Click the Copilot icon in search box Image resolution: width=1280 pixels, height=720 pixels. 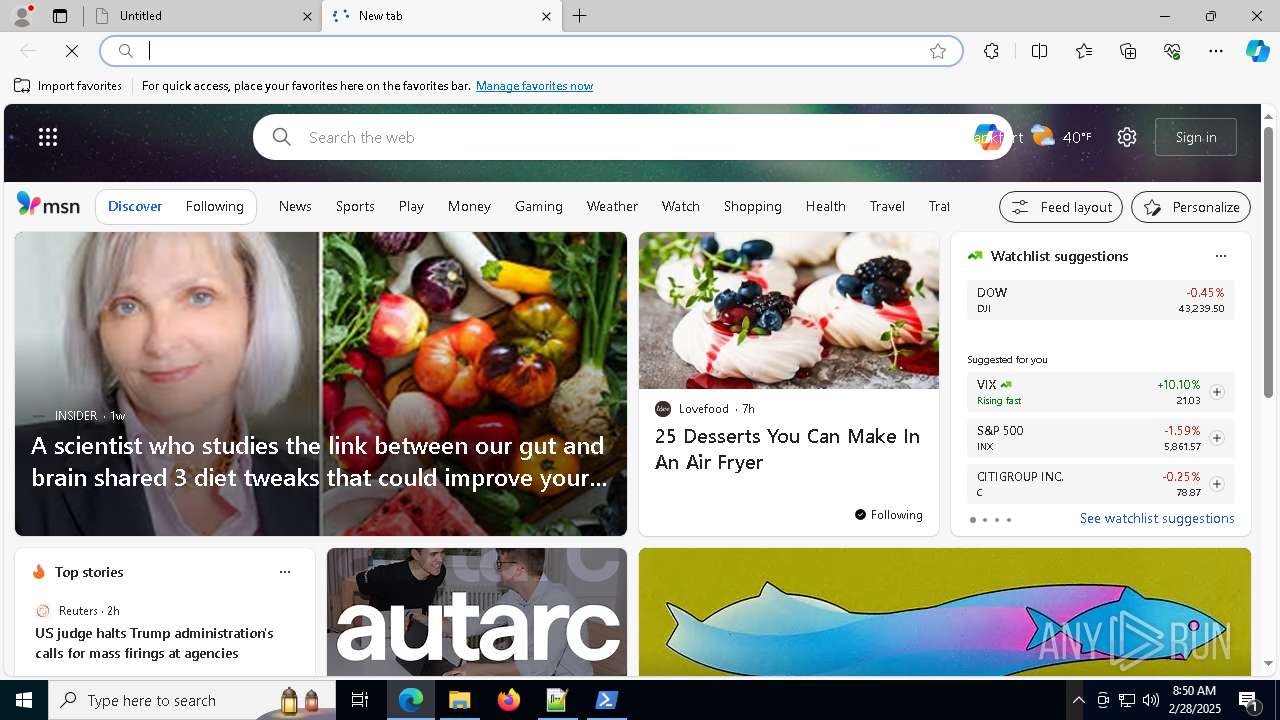[x=987, y=137]
